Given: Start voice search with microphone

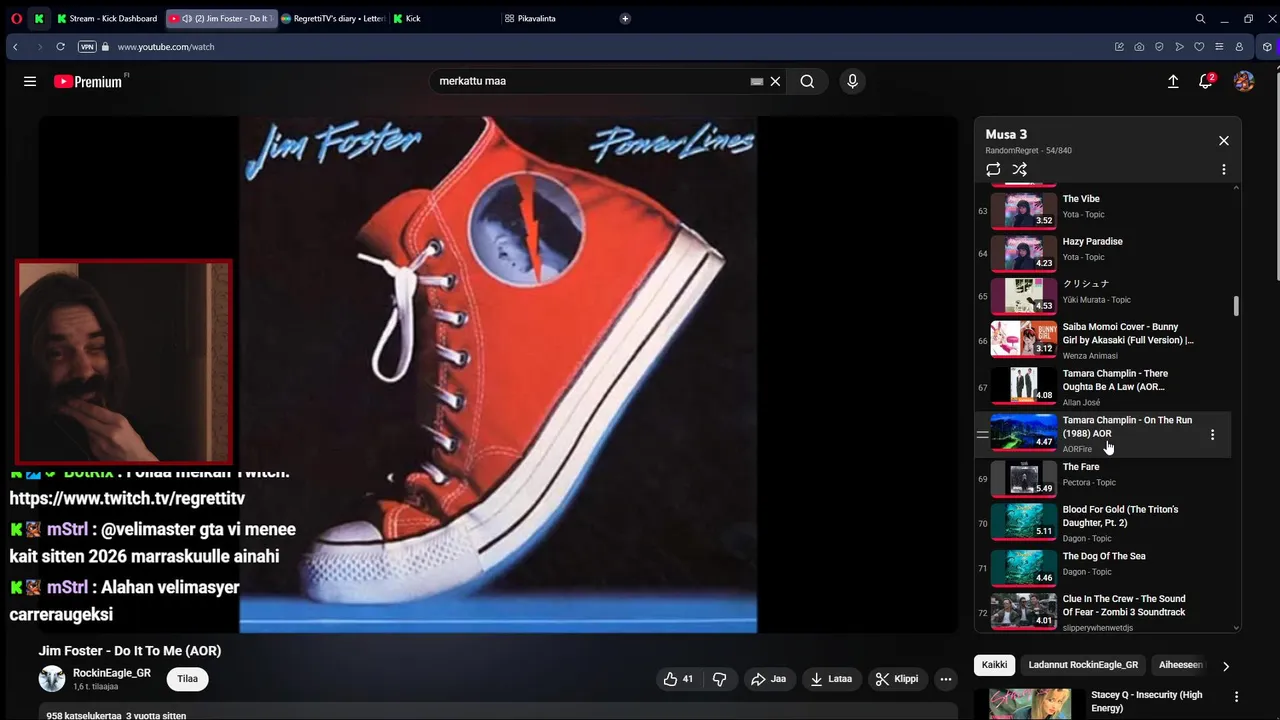Looking at the screenshot, I should pos(852,82).
